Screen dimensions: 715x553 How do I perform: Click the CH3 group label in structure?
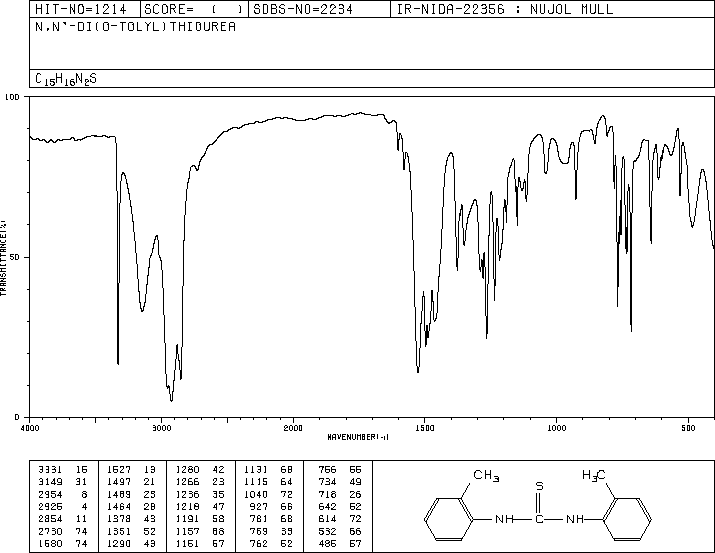pos(486,475)
